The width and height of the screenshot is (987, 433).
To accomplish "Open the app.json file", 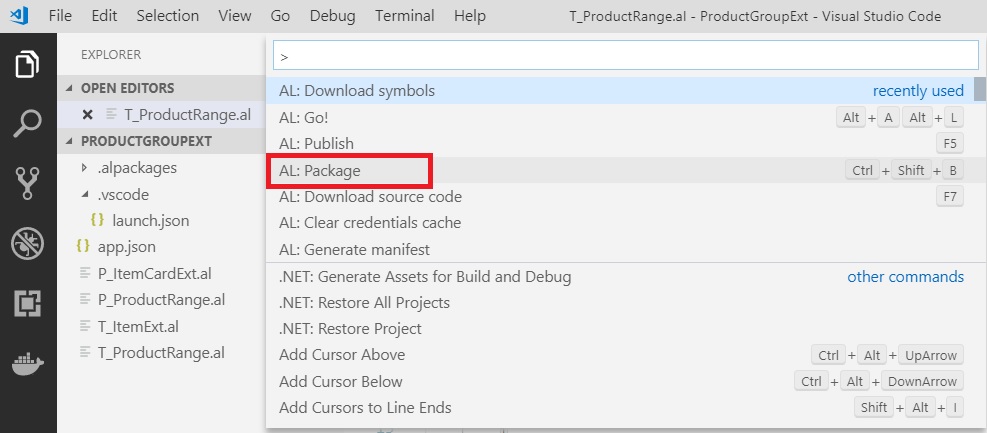I will pos(126,246).
